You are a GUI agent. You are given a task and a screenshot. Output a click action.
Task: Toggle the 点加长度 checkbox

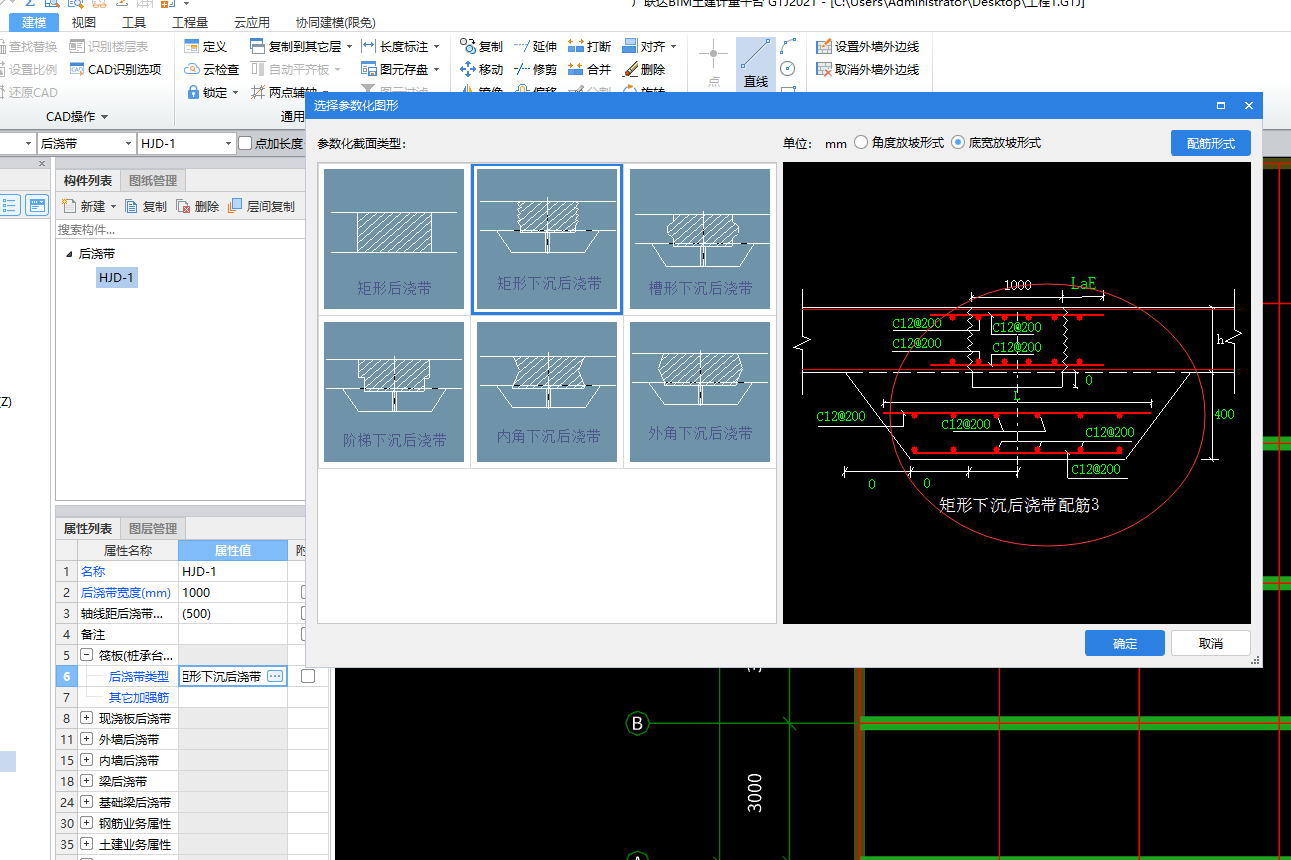click(x=245, y=144)
